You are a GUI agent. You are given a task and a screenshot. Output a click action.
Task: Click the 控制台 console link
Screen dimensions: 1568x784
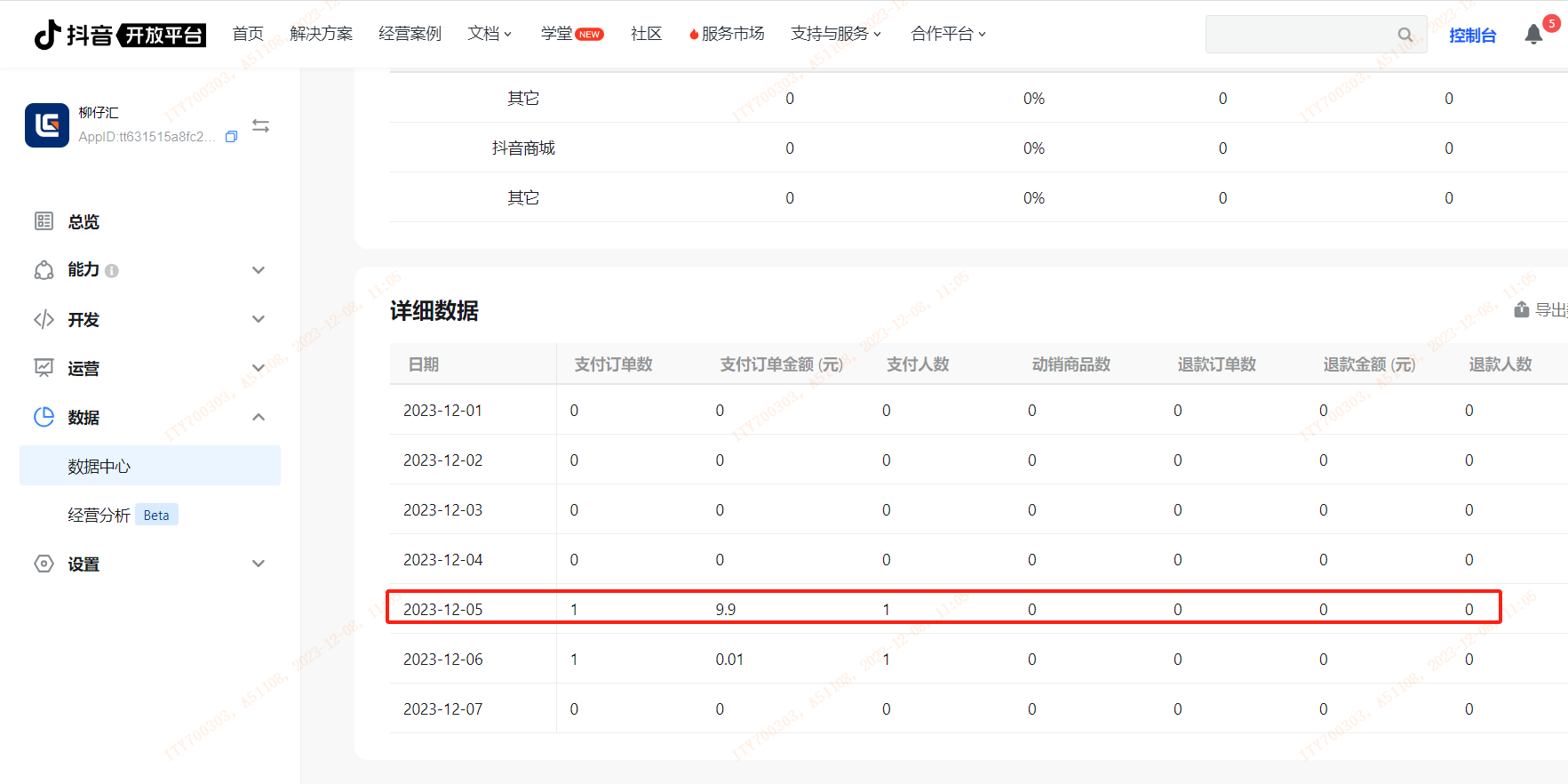click(x=1472, y=35)
